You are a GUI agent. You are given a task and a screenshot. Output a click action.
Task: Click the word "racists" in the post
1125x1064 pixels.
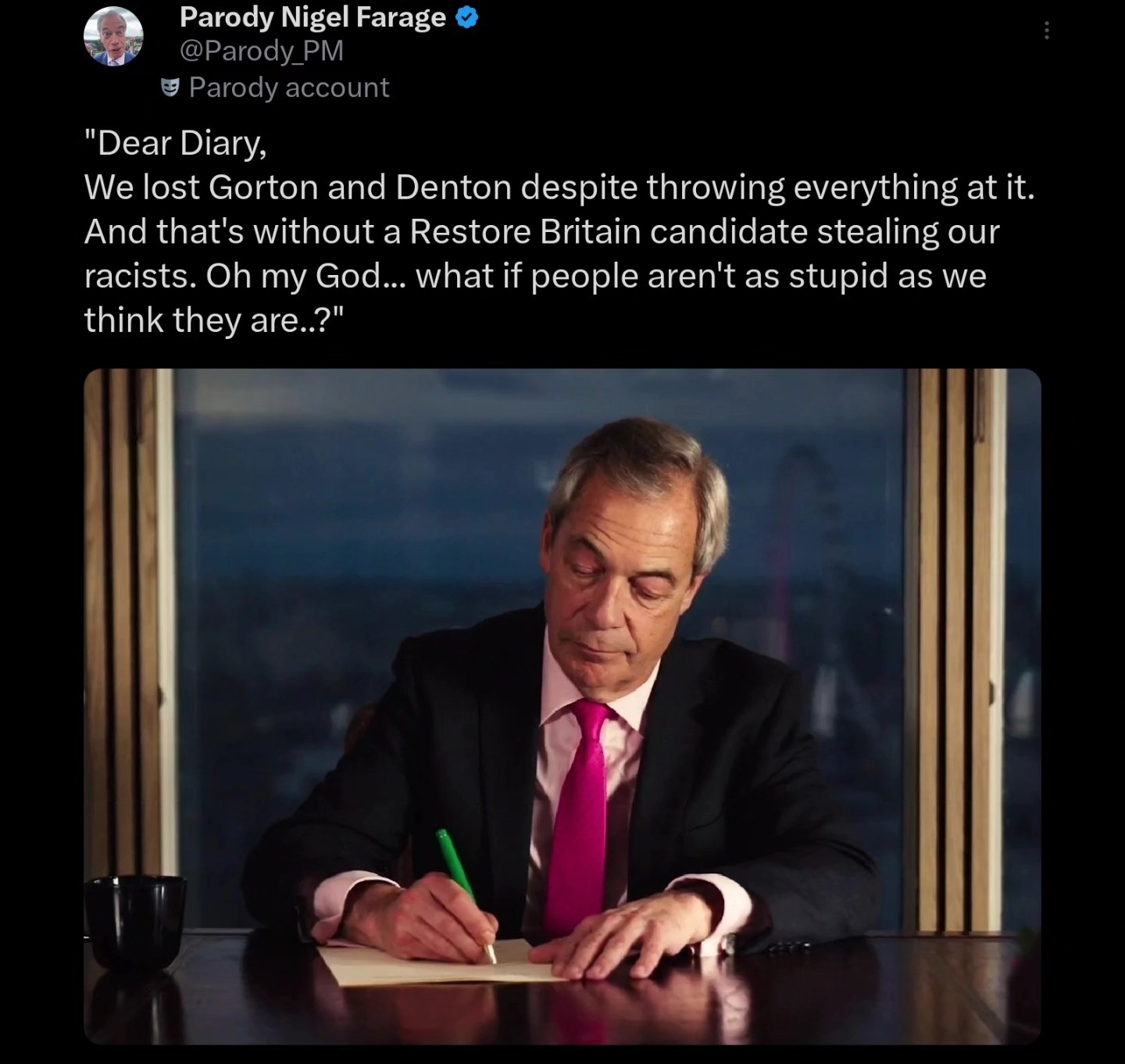139,277
